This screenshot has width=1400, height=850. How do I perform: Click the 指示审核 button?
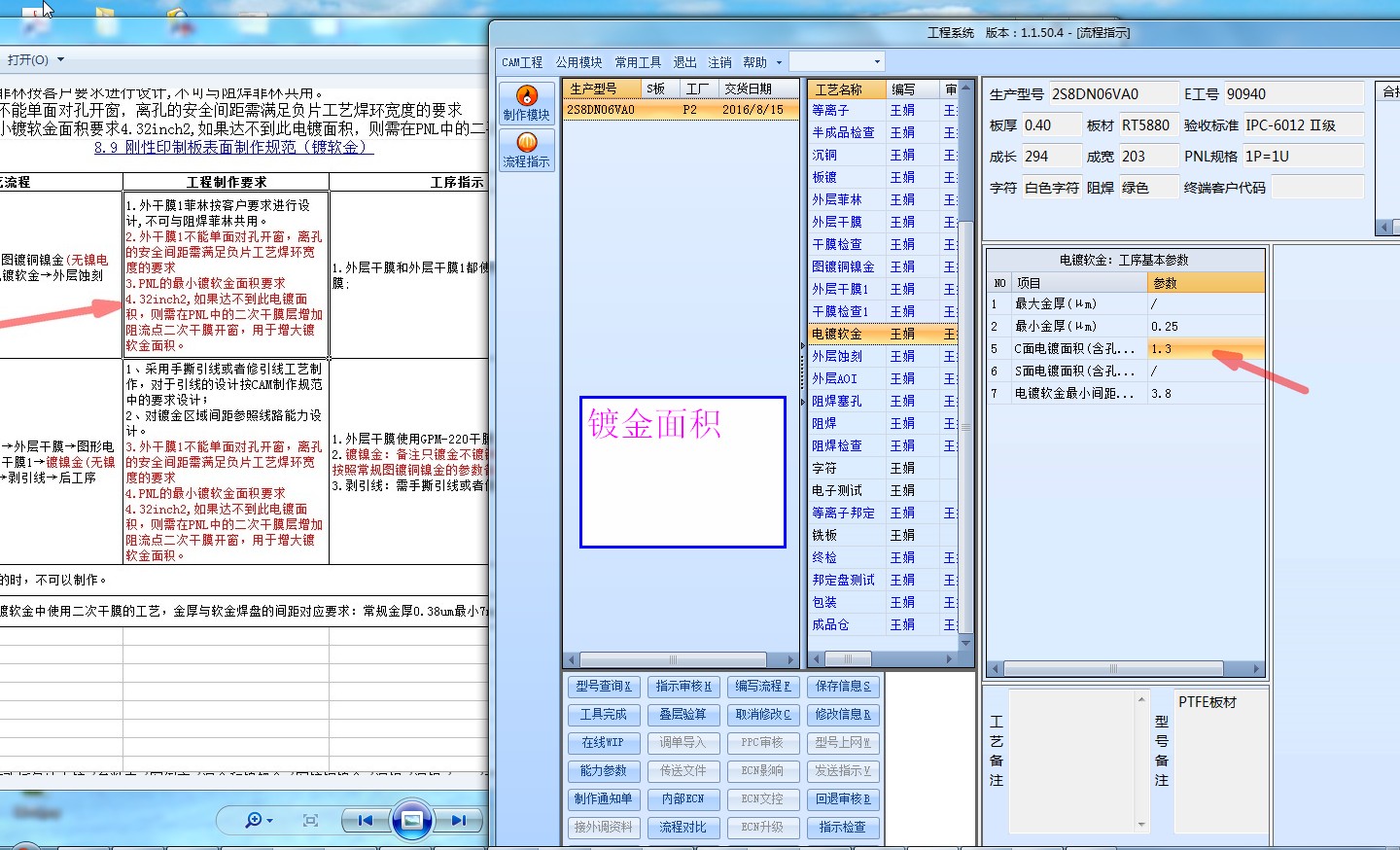682,687
